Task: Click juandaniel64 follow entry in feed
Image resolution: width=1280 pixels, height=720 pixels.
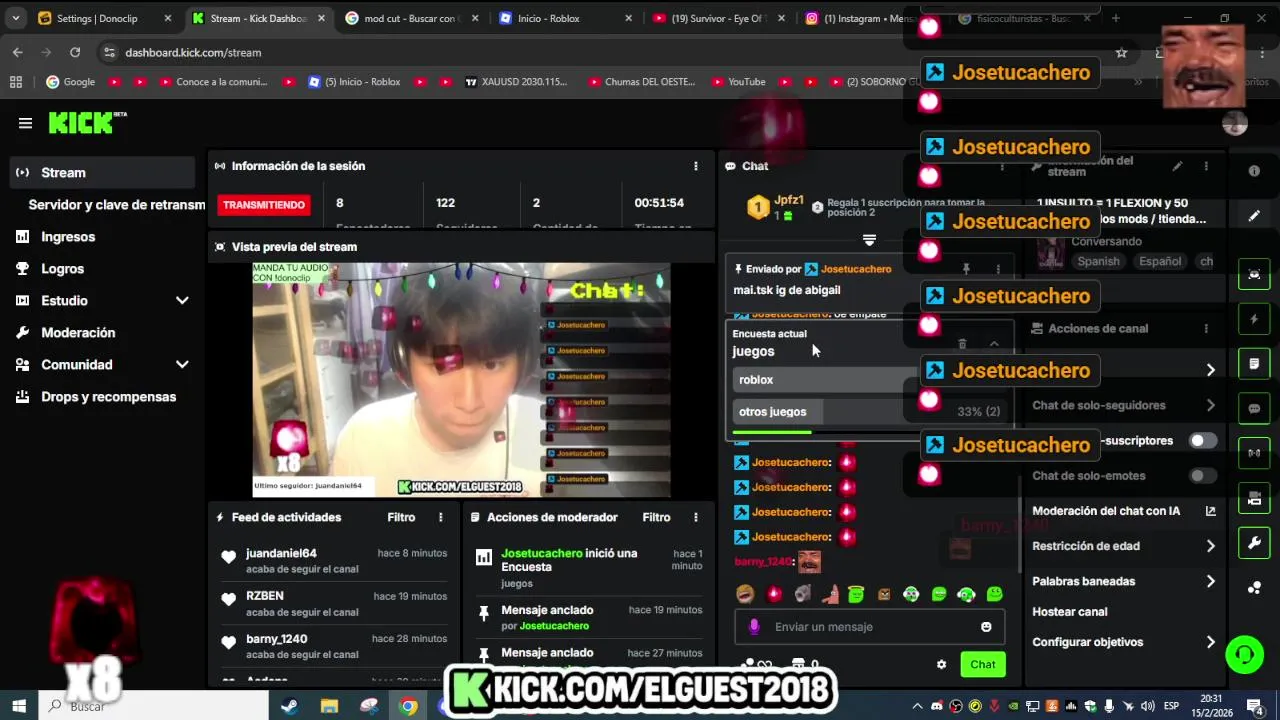Action: point(334,560)
